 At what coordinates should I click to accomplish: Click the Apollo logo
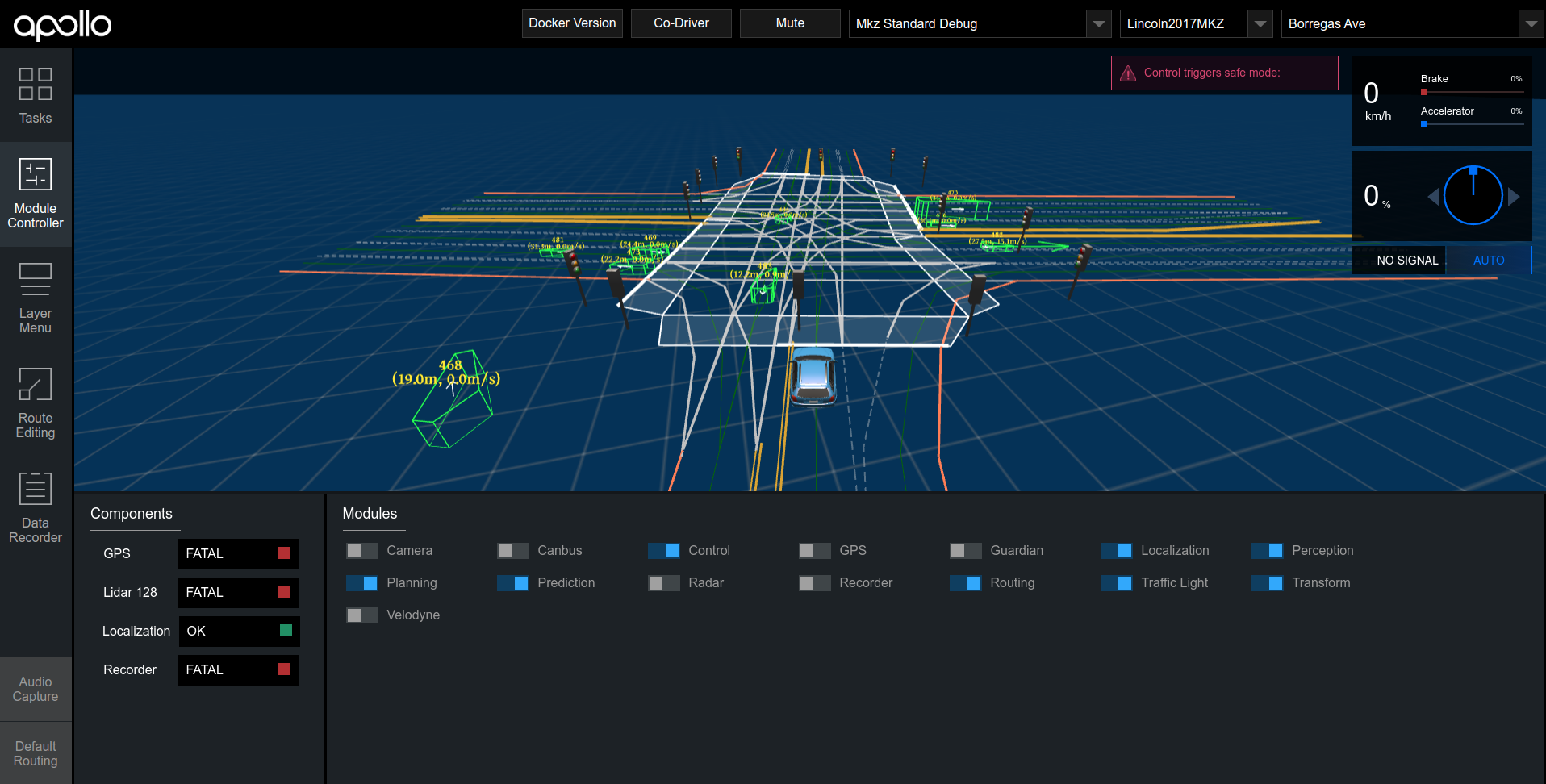[x=62, y=25]
